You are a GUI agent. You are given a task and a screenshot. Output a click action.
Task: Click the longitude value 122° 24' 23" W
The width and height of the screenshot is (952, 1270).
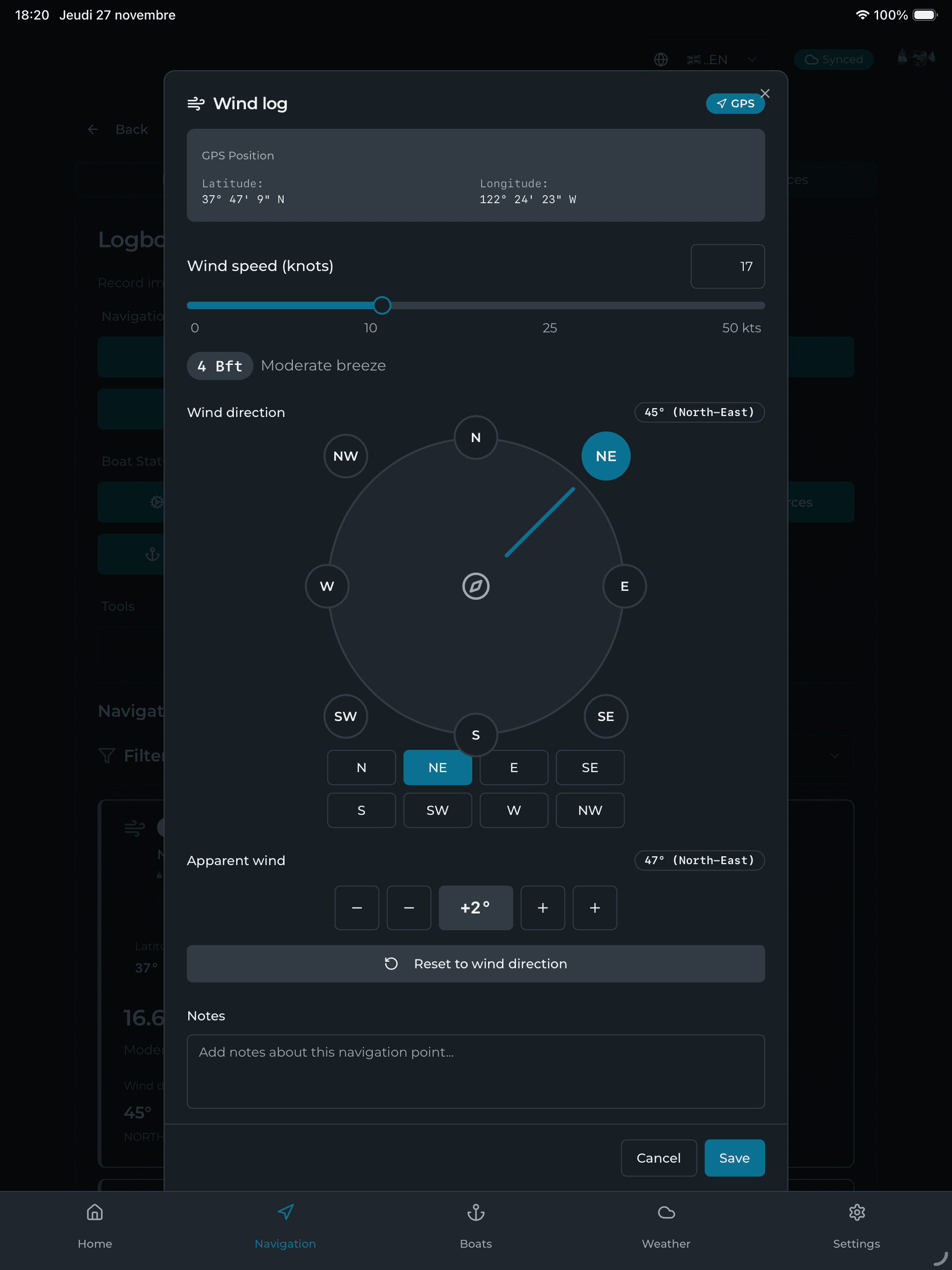528,199
